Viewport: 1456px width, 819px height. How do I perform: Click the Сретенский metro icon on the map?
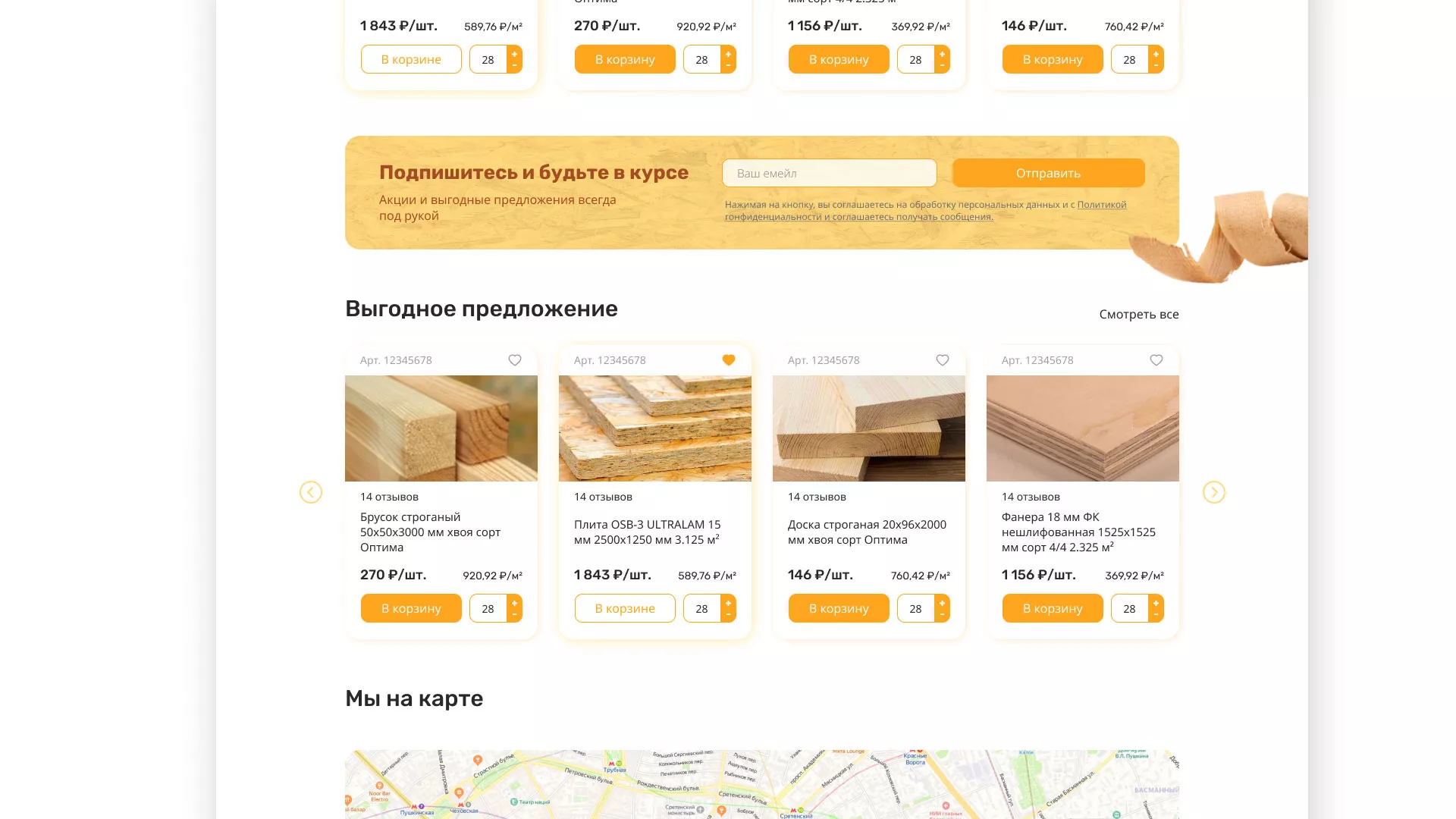click(x=793, y=811)
